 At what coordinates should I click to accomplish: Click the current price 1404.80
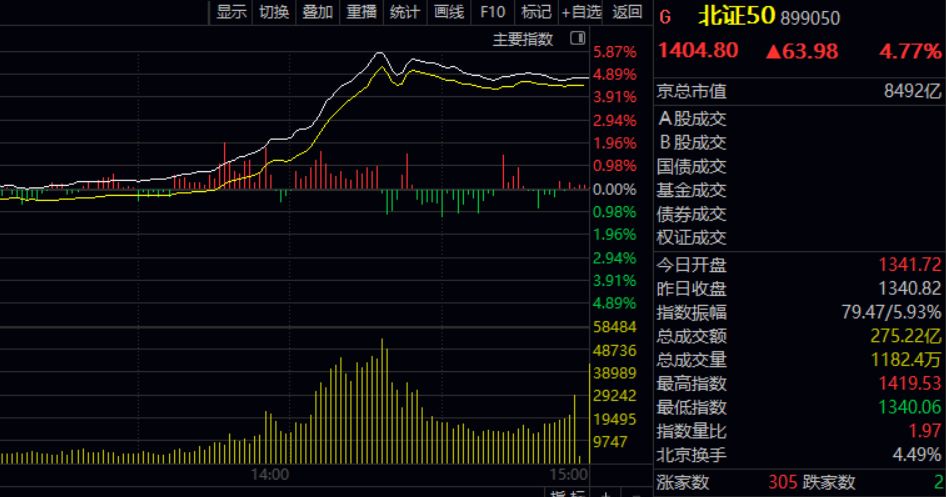point(698,51)
